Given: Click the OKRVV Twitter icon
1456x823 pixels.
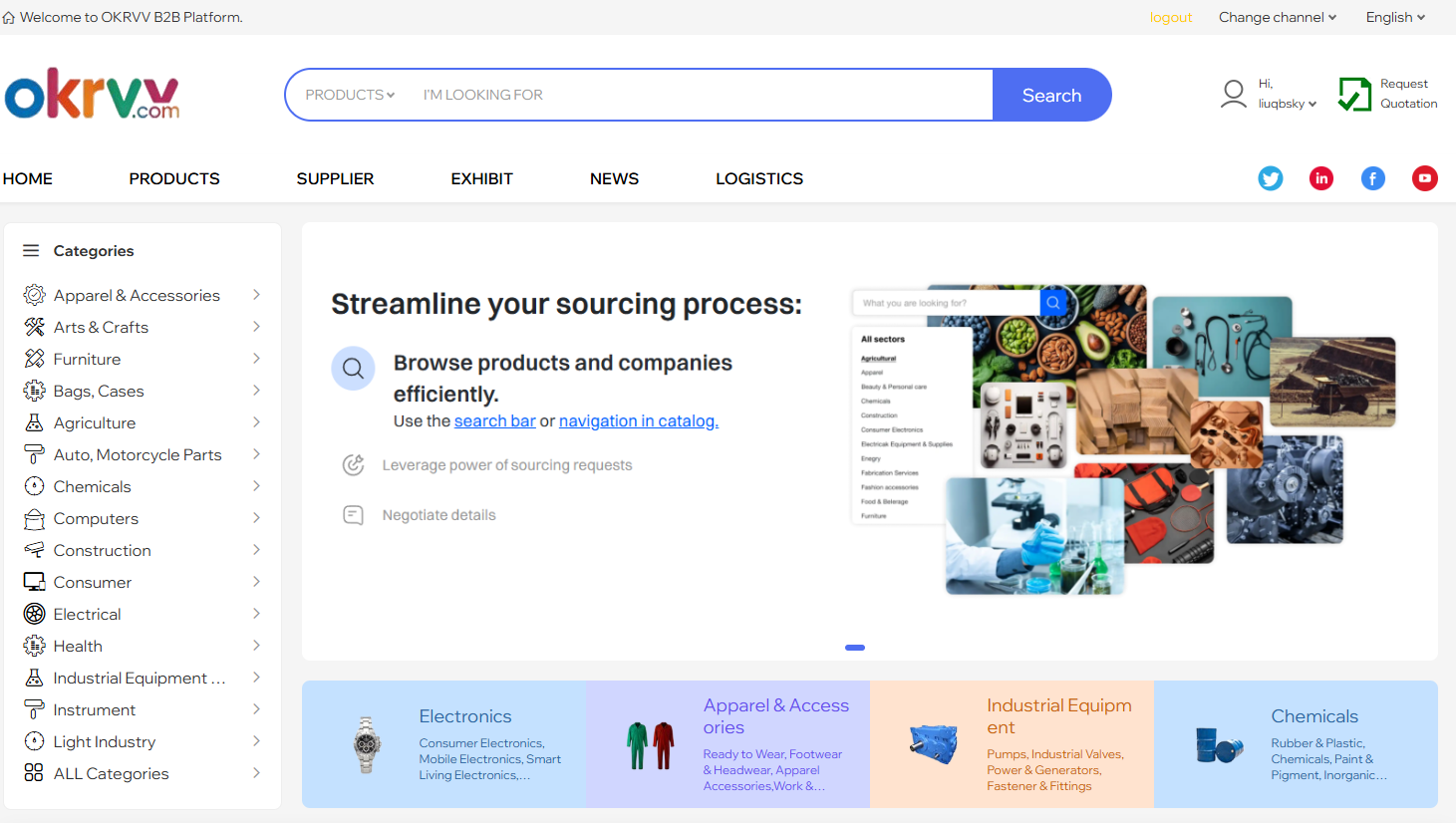Looking at the screenshot, I should click(1270, 178).
